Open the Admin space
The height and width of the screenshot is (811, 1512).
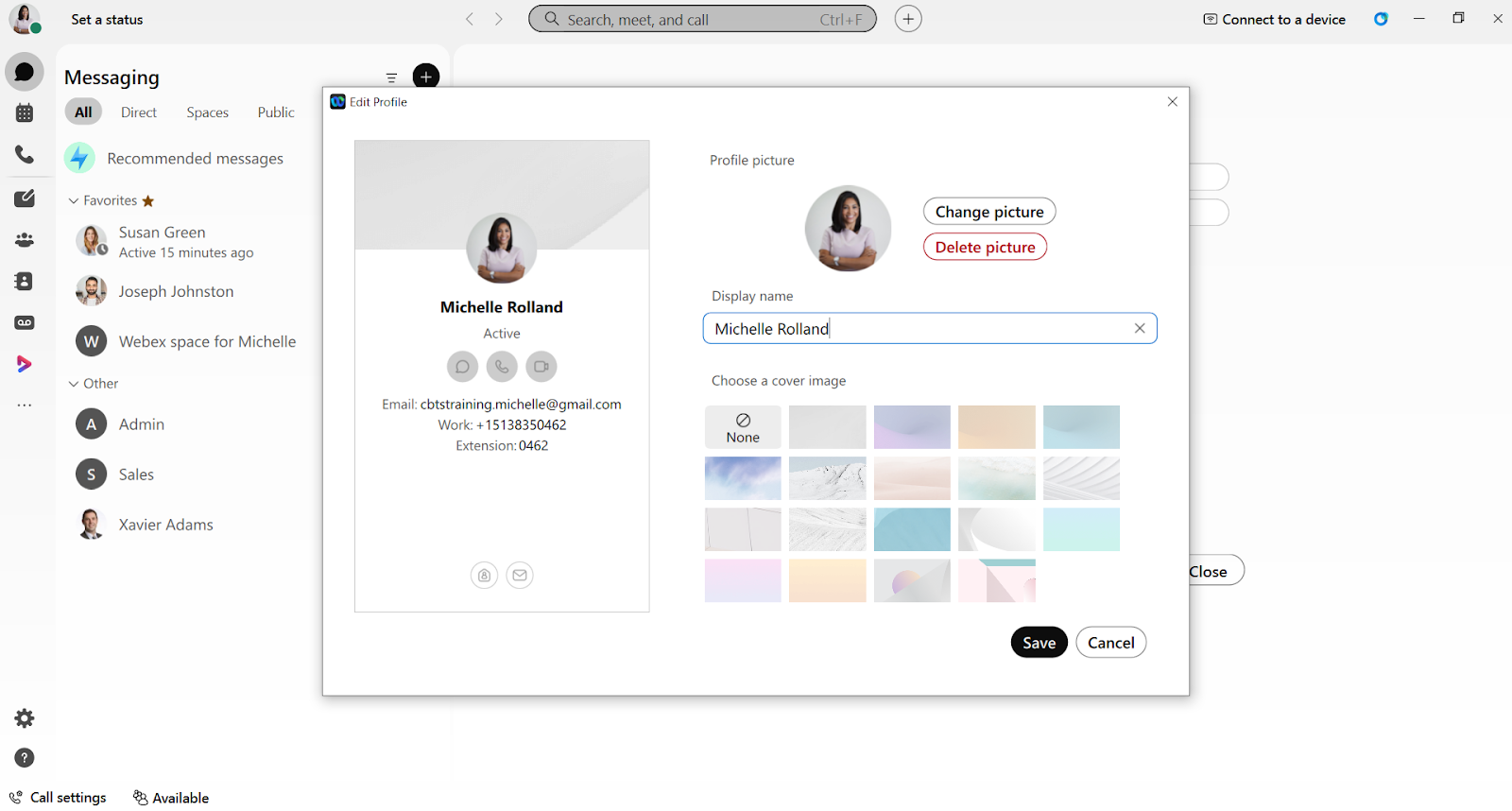coord(189,424)
